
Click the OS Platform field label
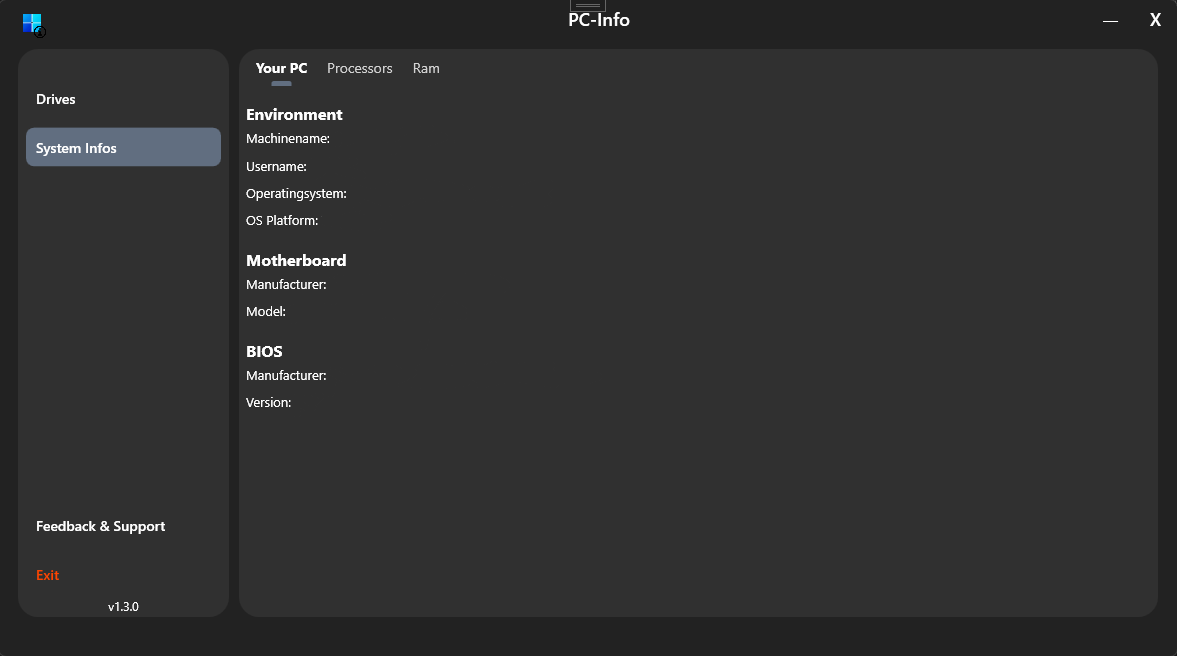282,220
